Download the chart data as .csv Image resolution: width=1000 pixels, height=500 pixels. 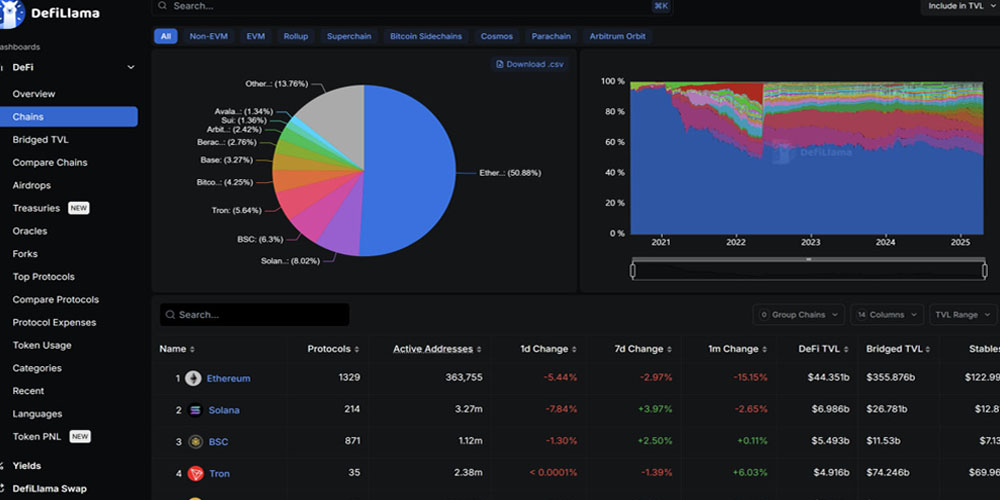[x=530, y=64]
